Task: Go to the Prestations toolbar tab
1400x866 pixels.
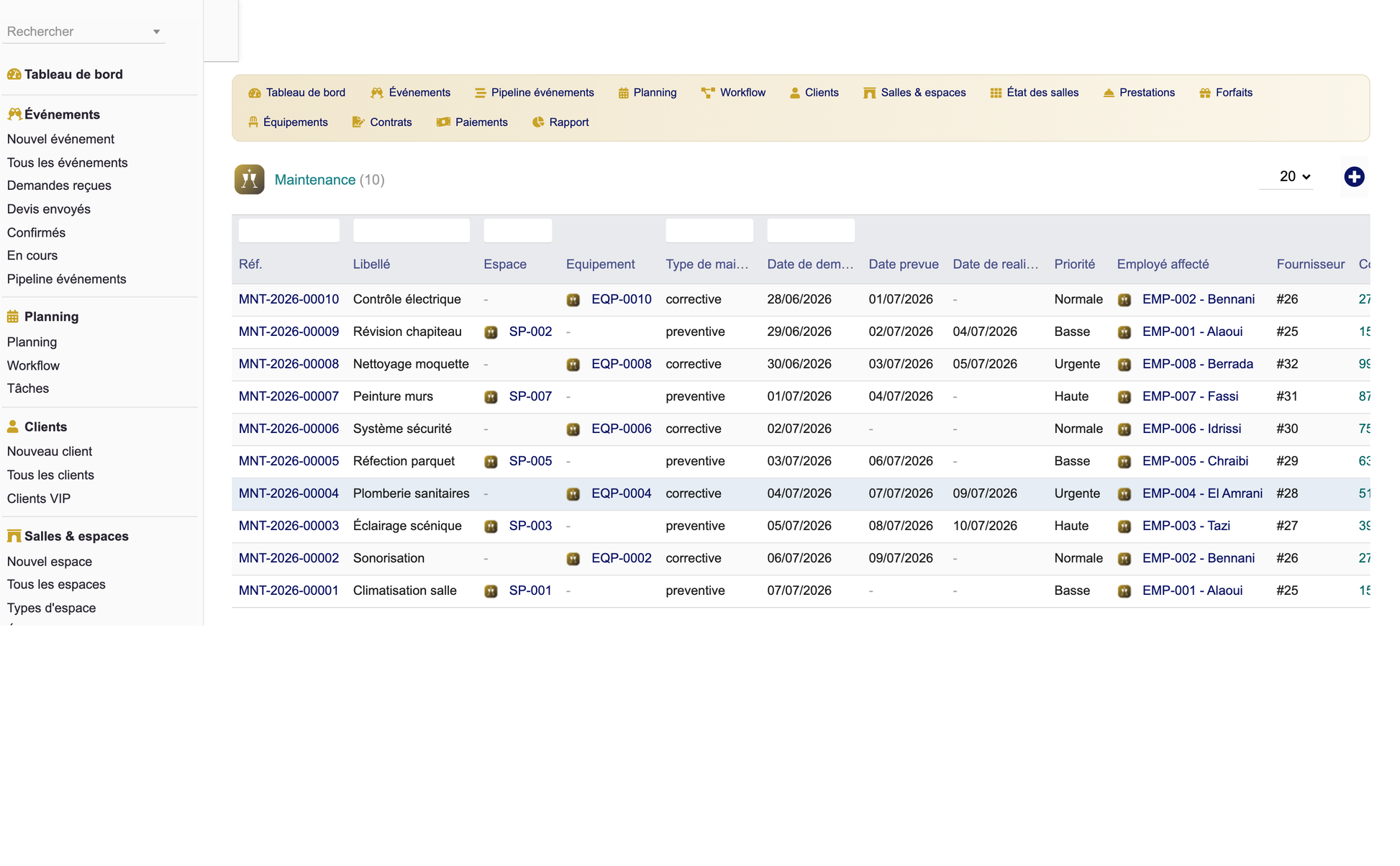Action: pyautogui.click(x=1140, y=93)
